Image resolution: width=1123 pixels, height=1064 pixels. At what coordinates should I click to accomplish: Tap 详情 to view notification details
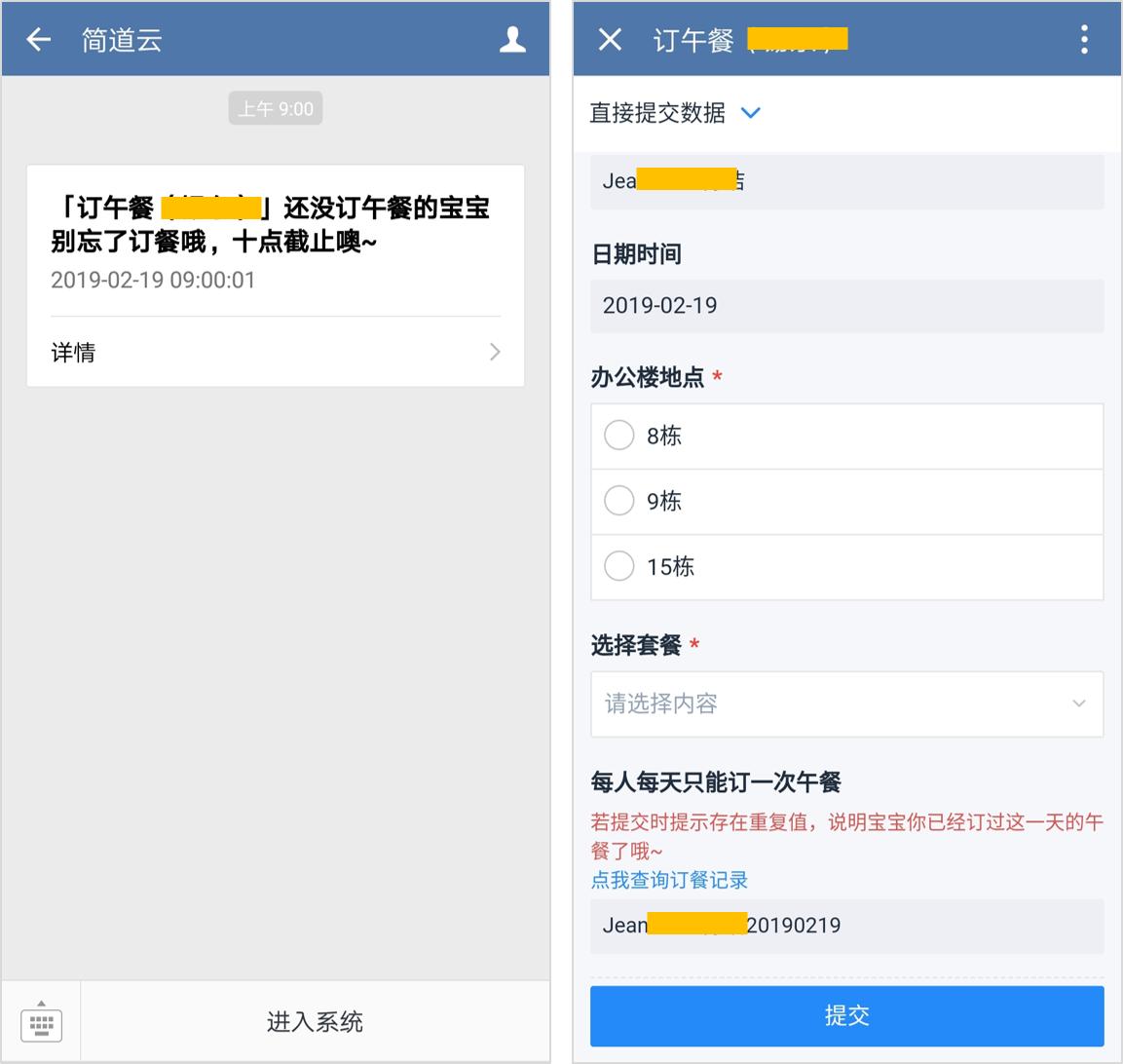72,352
